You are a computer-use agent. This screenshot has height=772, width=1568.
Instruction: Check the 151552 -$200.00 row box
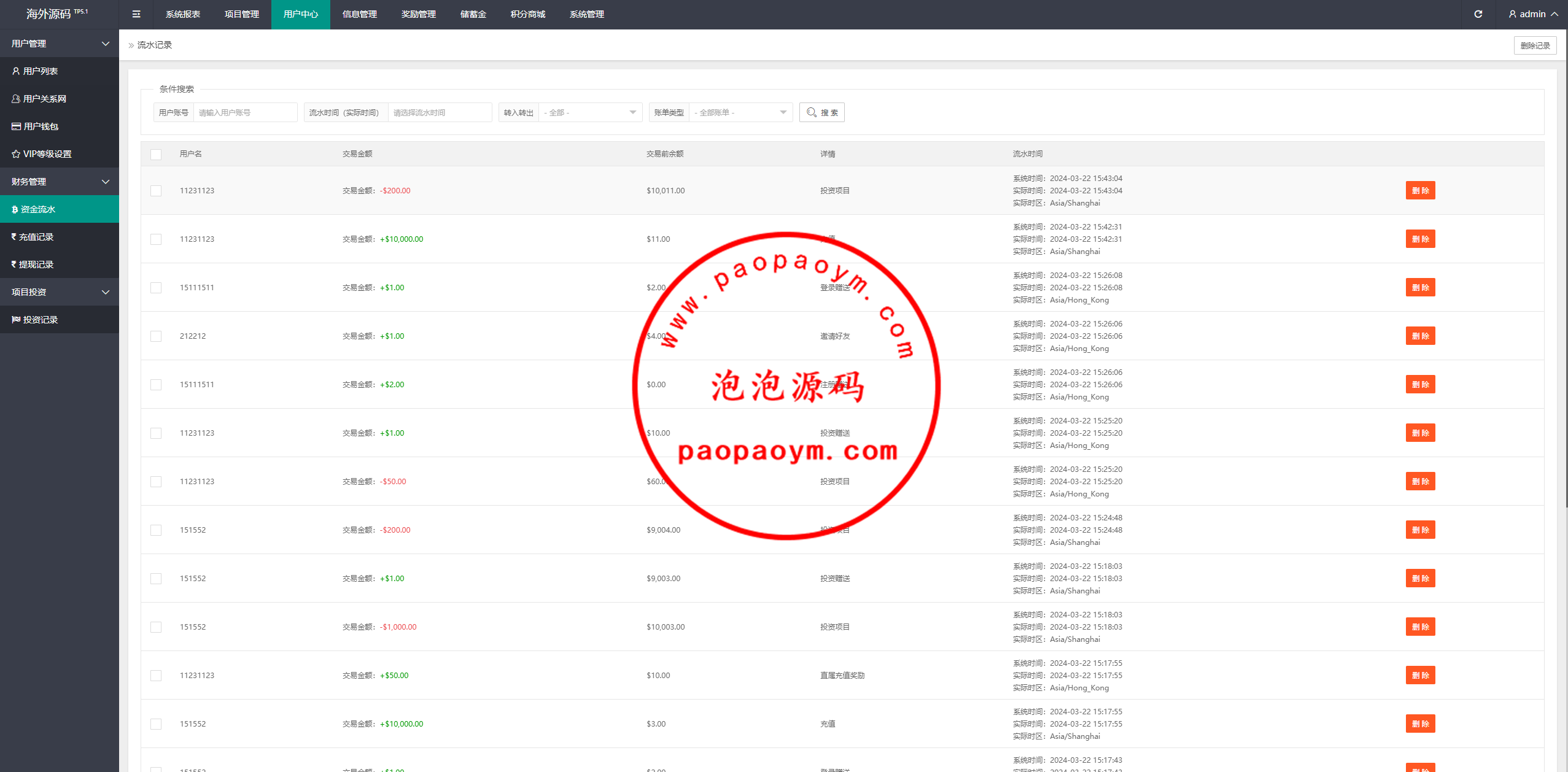pyautogui.click(x=156, y=530)
